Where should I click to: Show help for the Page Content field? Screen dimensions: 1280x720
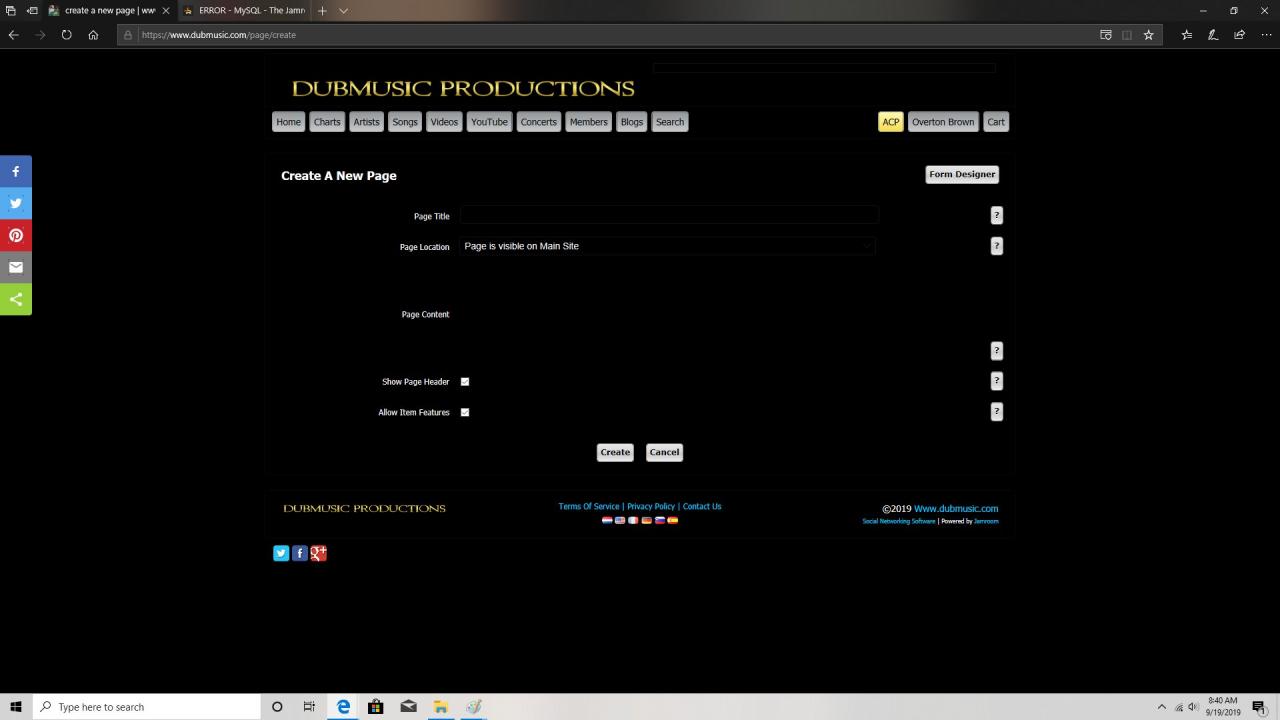(x=996, y=351)
